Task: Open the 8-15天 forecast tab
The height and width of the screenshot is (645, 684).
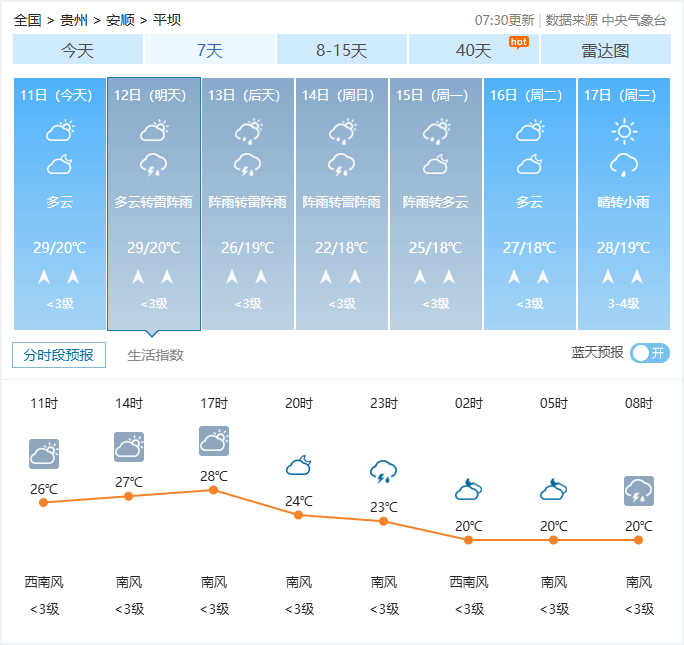Action: pos(342,50)
